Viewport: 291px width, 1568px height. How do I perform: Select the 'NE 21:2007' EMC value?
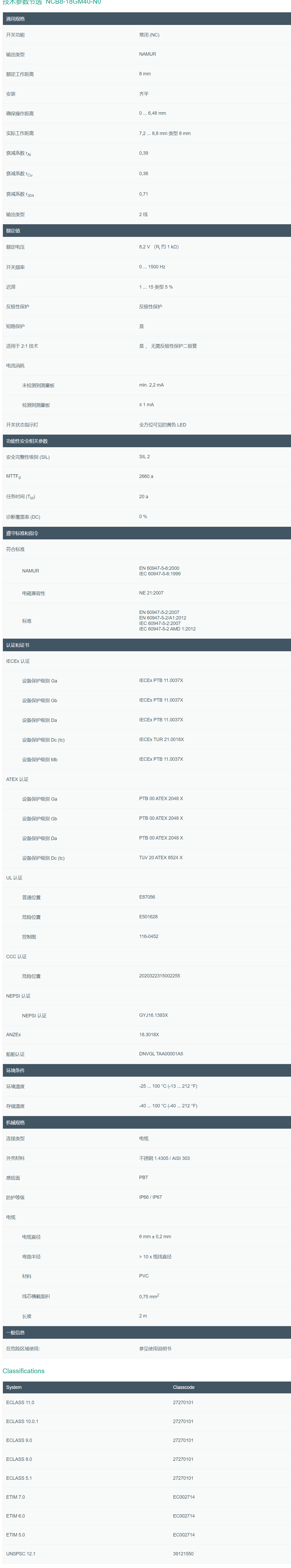click(151, 593)
